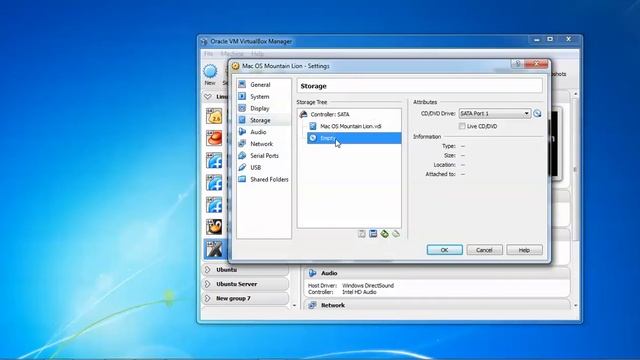The width and height of the screenshot is (640, 360).
Task: Click the virtual CD/DVD disk chooser icon
Action: [x=537, y=113]
